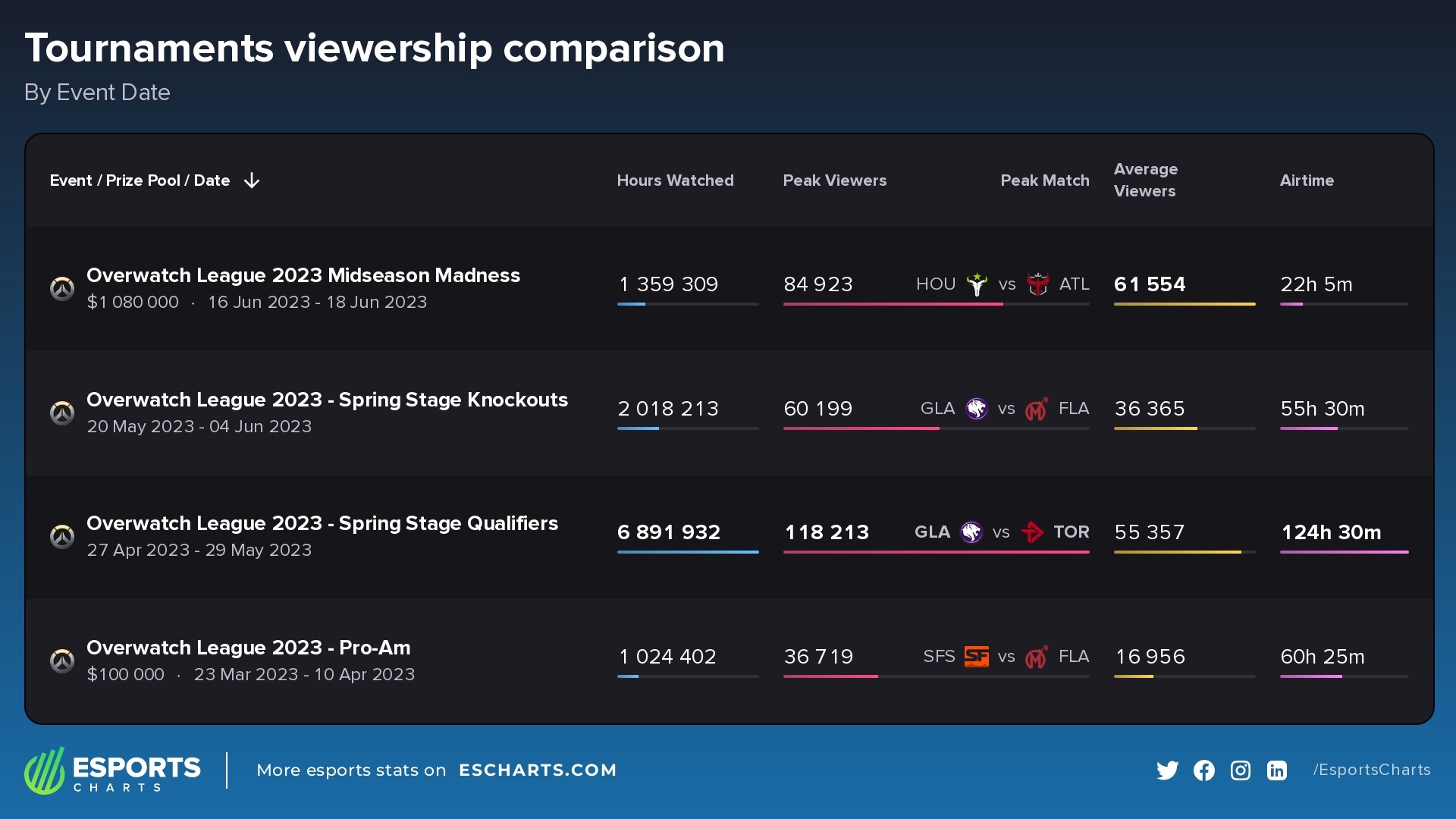Click the SFS team label
Image resolution: width=1456 pixels, height=819 pixels.
(939, 657)
